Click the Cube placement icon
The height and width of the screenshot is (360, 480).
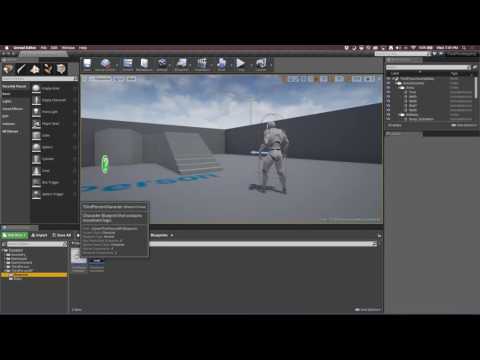36,135
